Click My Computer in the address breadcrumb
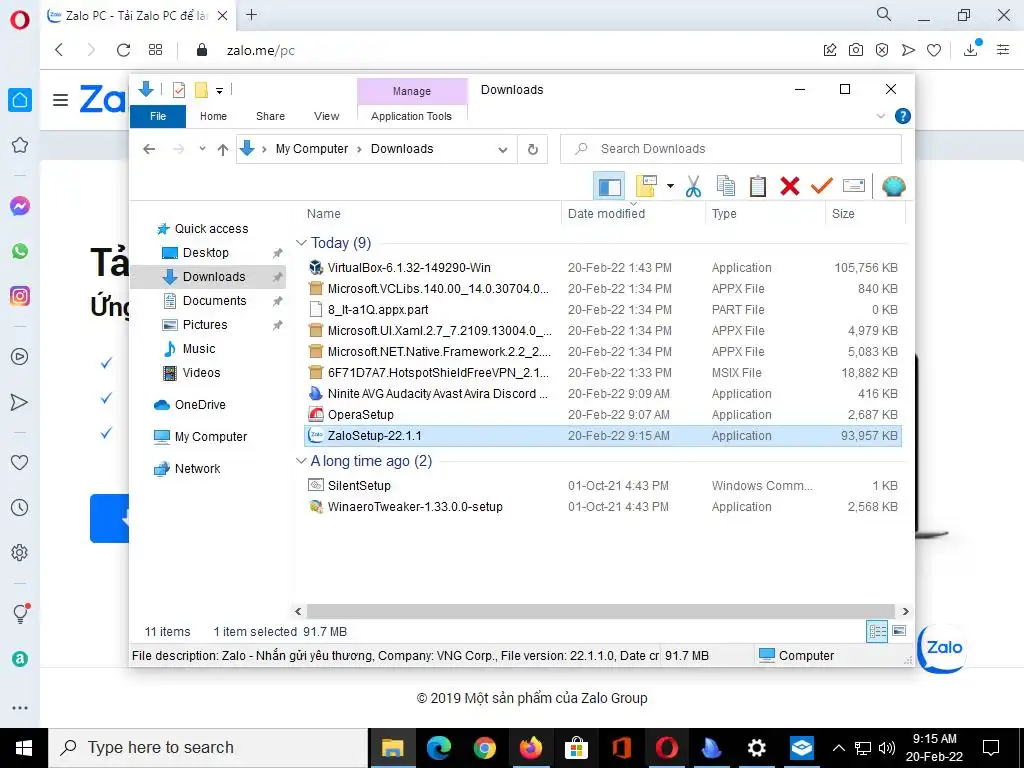 point(312,149)
